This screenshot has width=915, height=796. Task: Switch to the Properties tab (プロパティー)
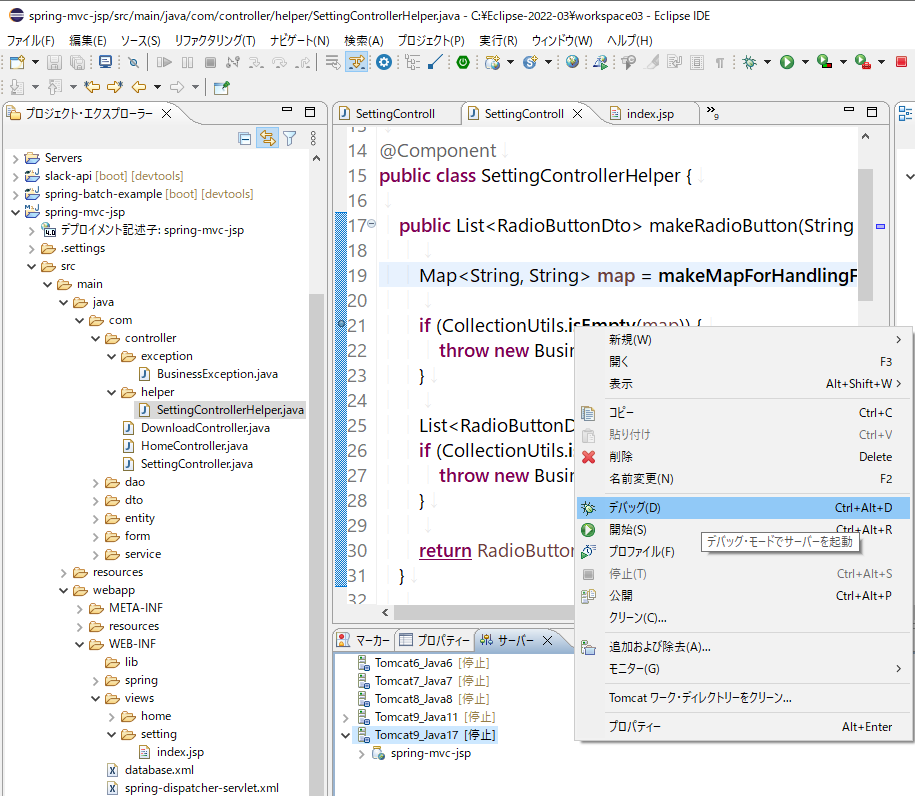(435, 641)
